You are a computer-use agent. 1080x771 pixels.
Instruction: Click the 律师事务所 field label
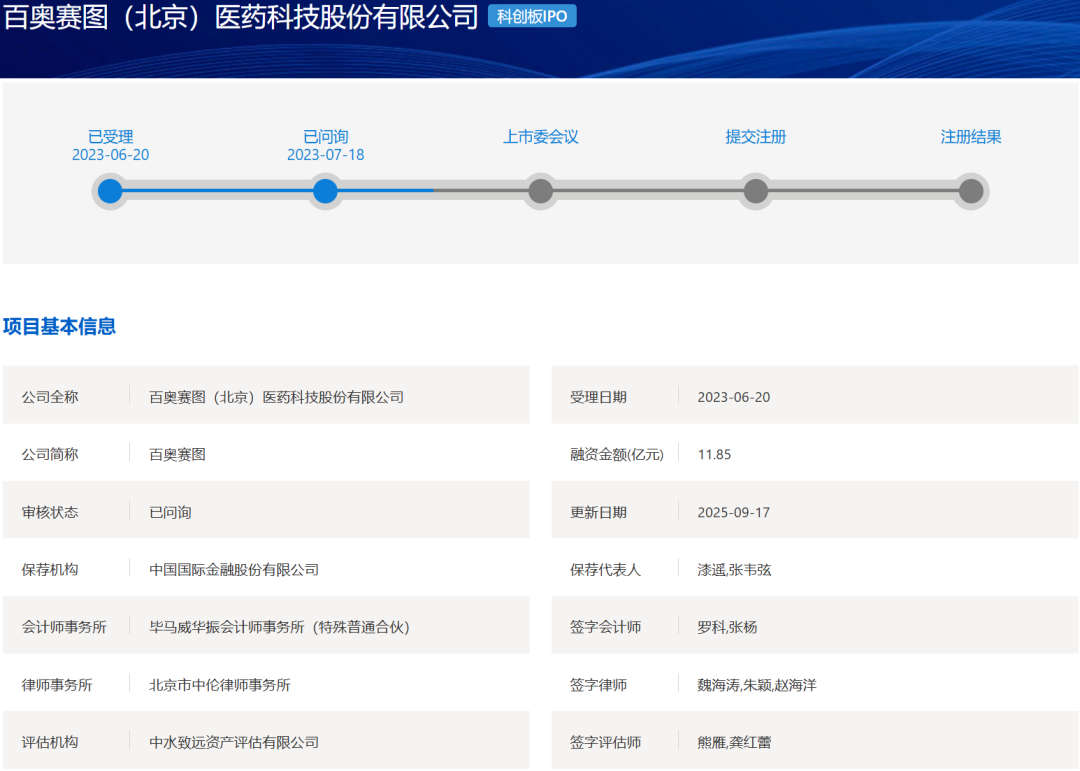coord(56,684)
